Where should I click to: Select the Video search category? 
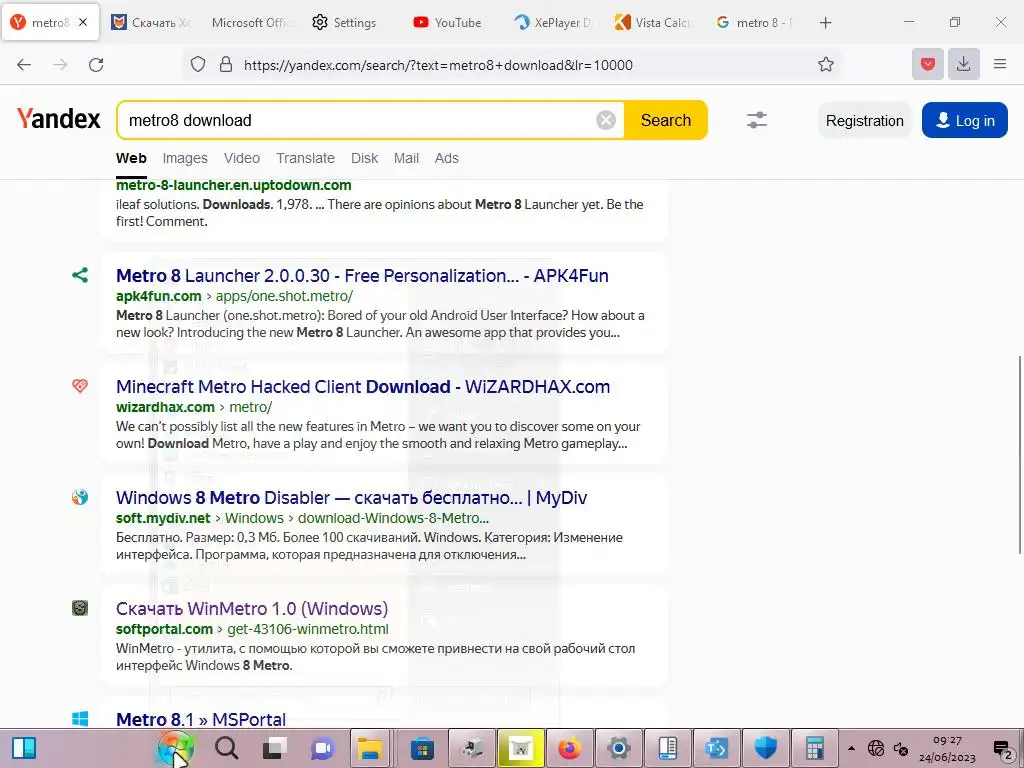pyautogui.click(x=242, y=158)
